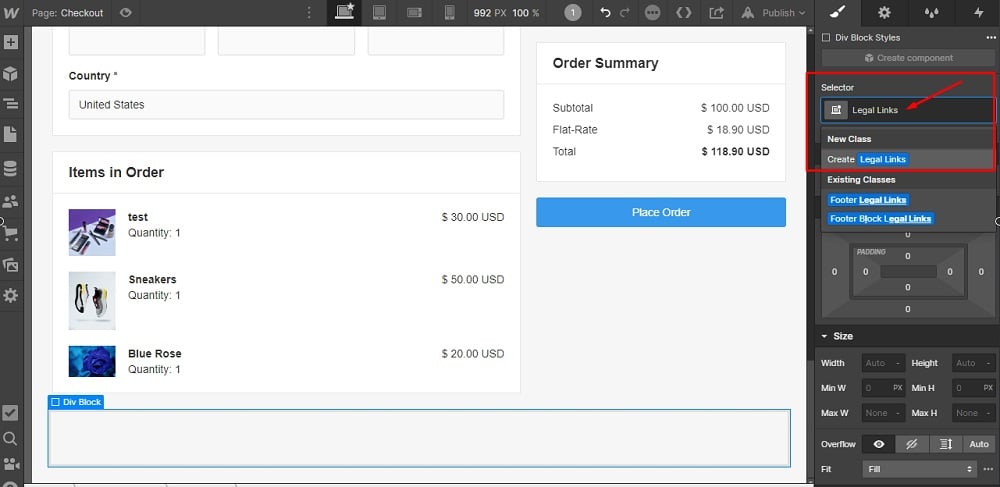Open the Navigator panel
This screenshot has width=1000, height=487.
11,104
